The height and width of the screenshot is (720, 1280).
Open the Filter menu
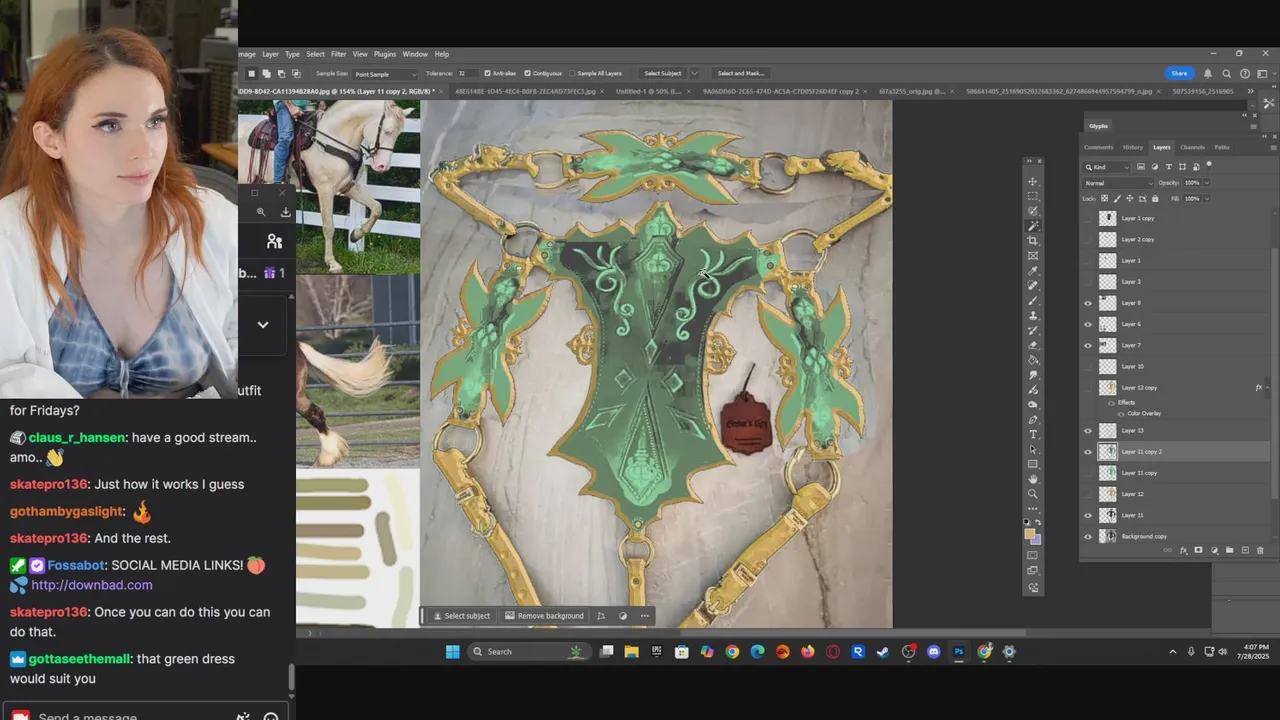click(338, 54)
